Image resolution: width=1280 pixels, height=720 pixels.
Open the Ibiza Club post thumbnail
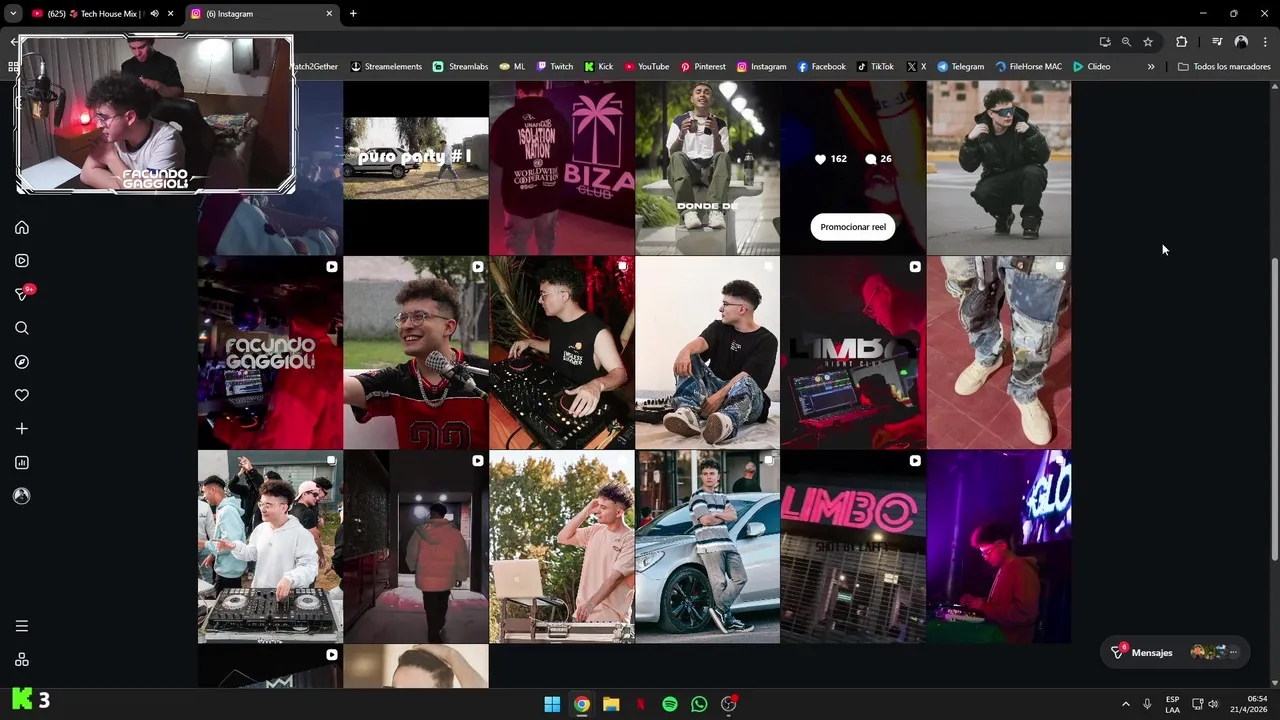[562, 168]
